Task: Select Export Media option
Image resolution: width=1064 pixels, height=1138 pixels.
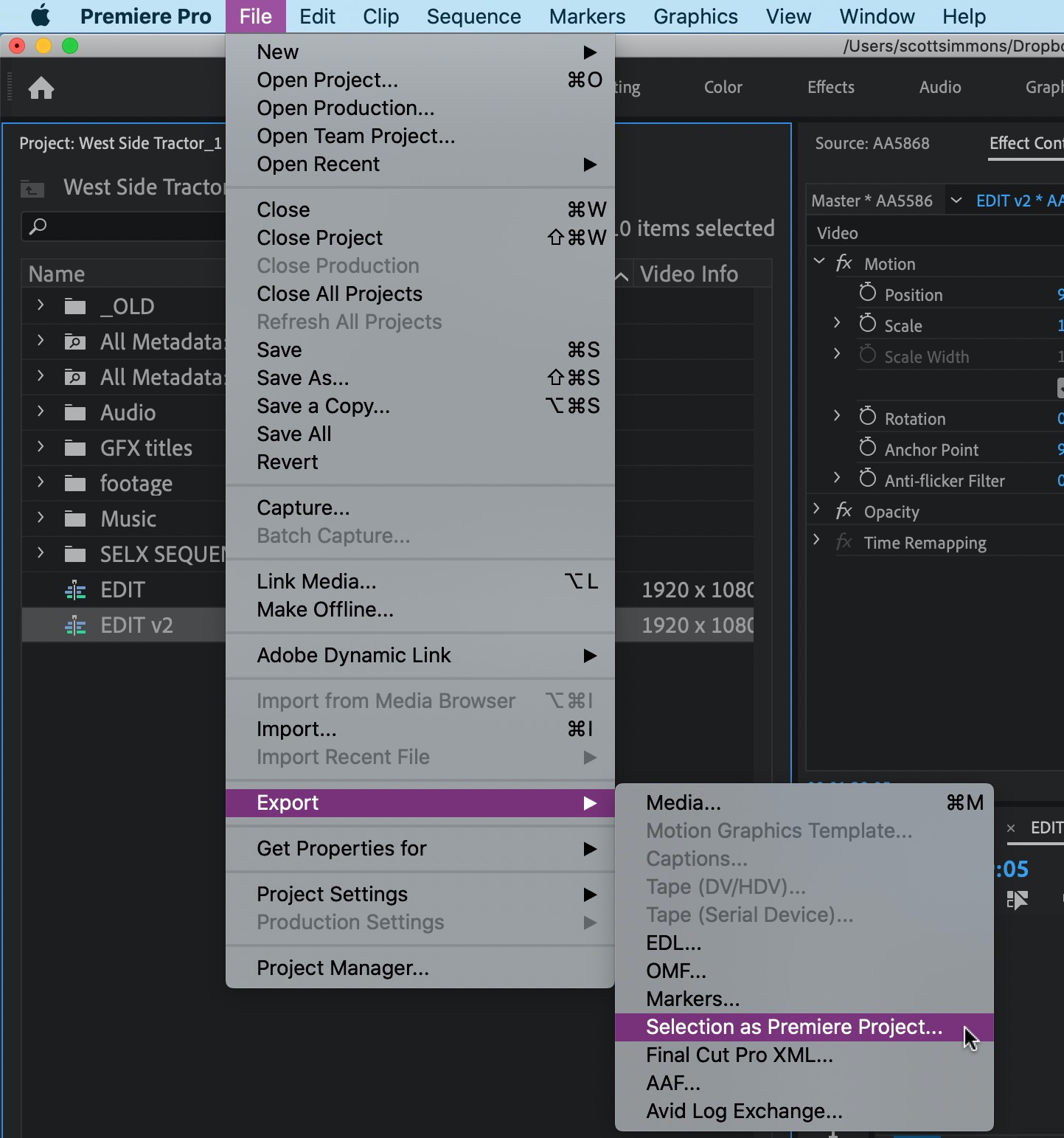Action: 804,803
